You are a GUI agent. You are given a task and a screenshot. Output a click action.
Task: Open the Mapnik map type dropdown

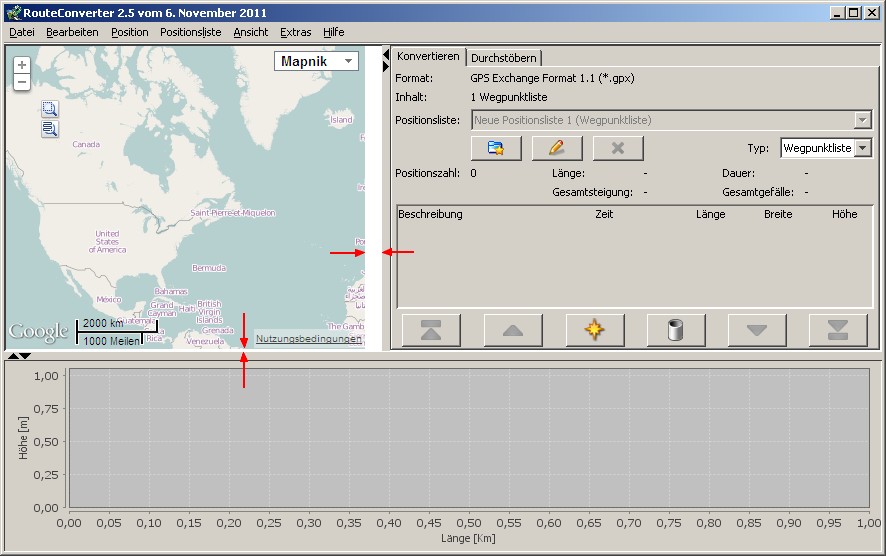tap(317, 62)
